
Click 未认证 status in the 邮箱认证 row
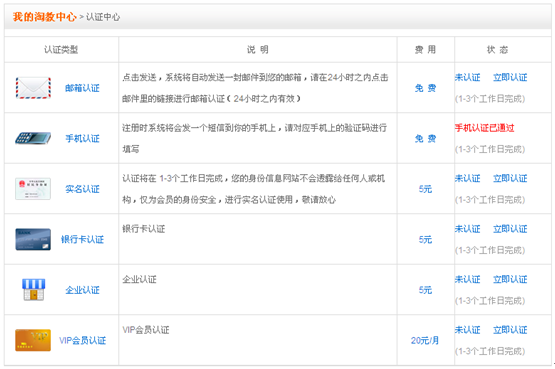pyautogui.click(x=468, y=77)
